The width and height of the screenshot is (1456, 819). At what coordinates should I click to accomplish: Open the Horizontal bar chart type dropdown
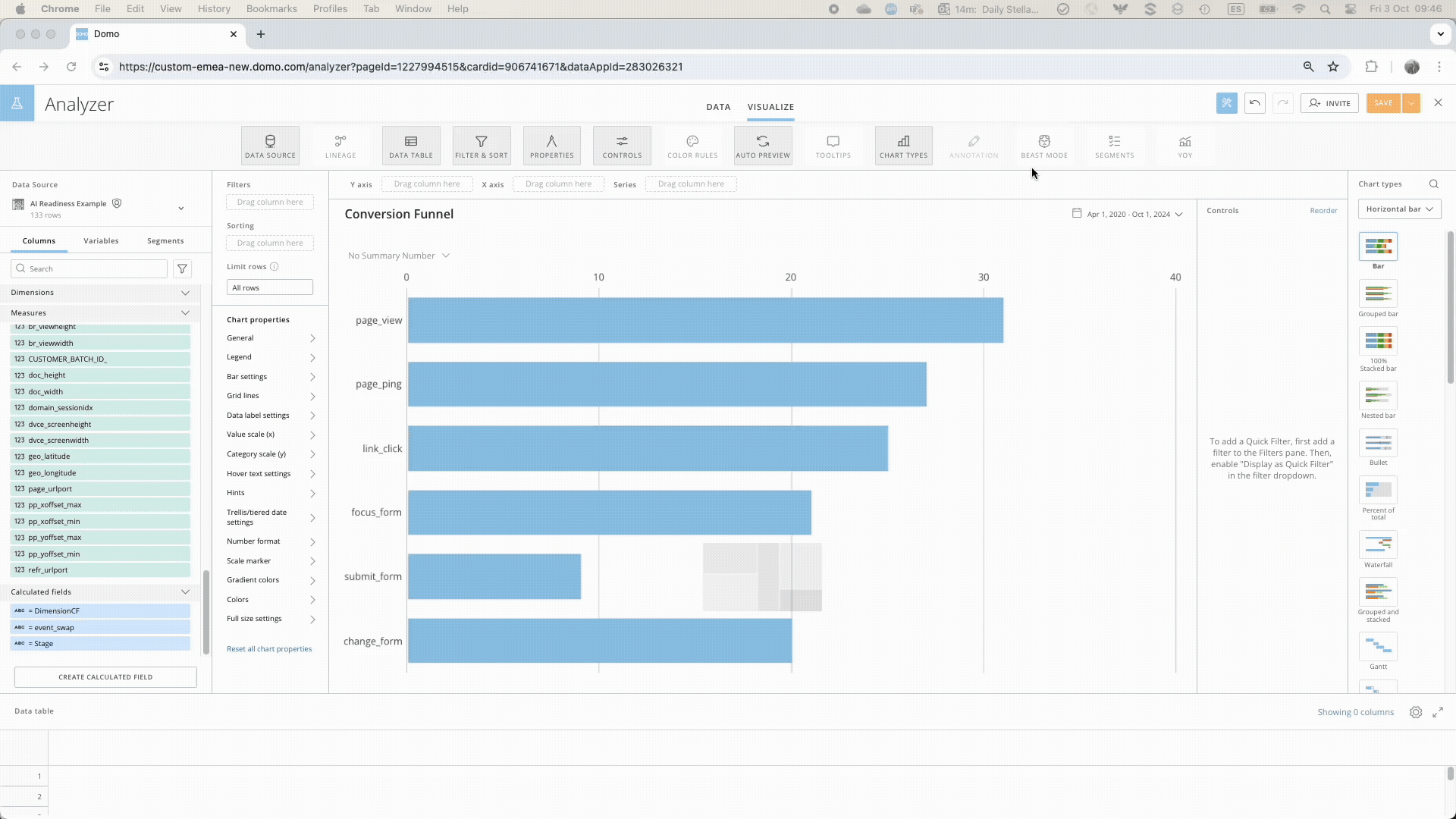coord(1398,209)
